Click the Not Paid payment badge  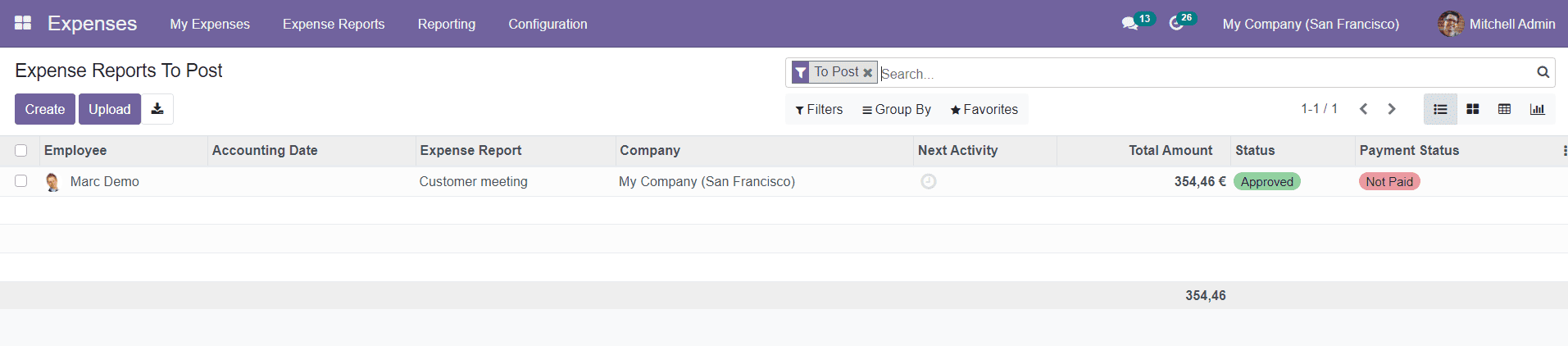[x=1388, y=182]
